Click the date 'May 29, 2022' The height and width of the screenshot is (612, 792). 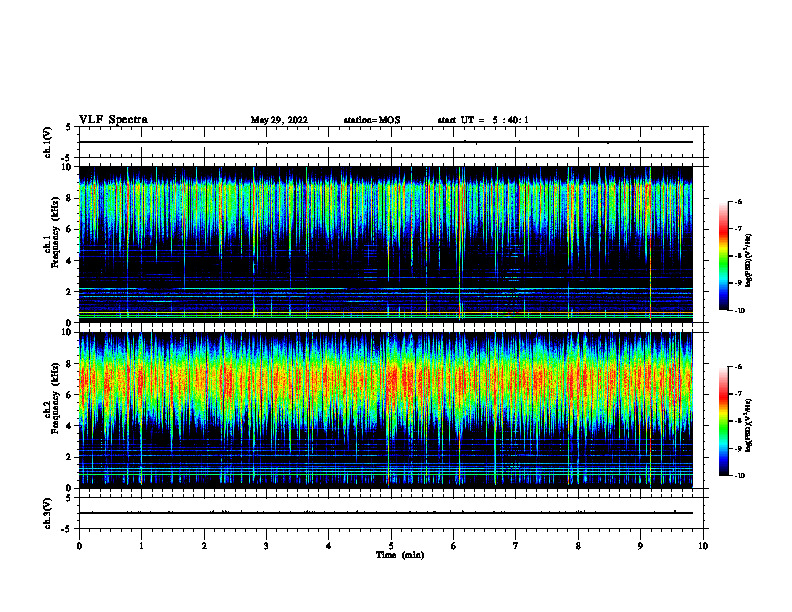pyautogui.click(x=279, y=120)
